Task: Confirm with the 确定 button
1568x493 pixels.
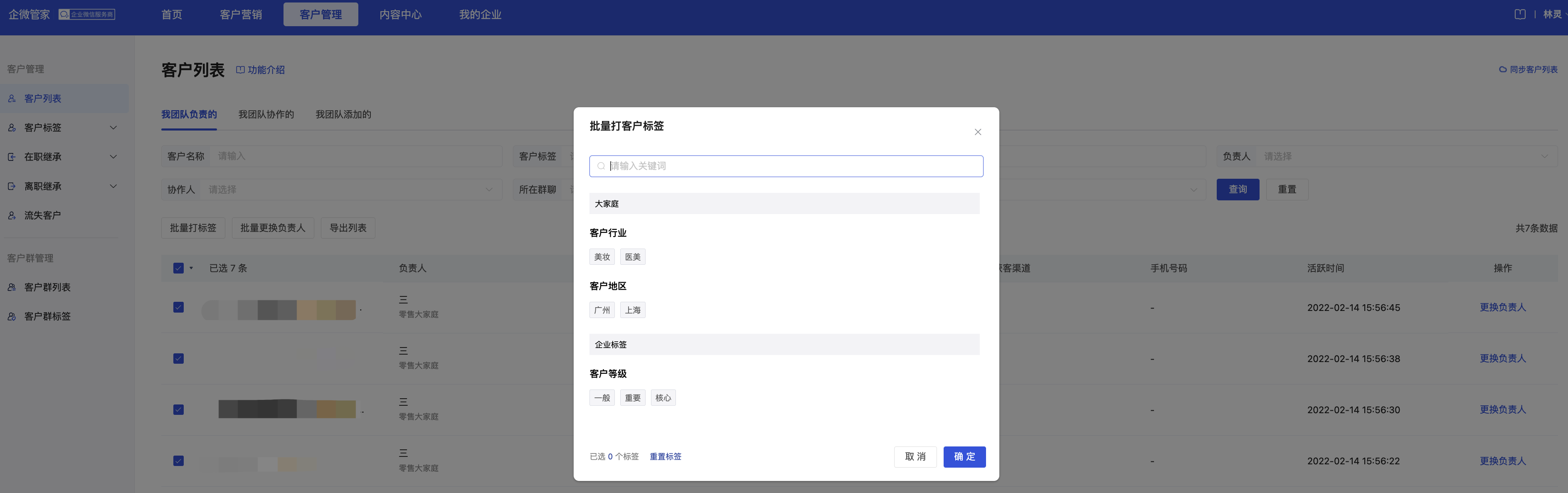Action: 964,457
